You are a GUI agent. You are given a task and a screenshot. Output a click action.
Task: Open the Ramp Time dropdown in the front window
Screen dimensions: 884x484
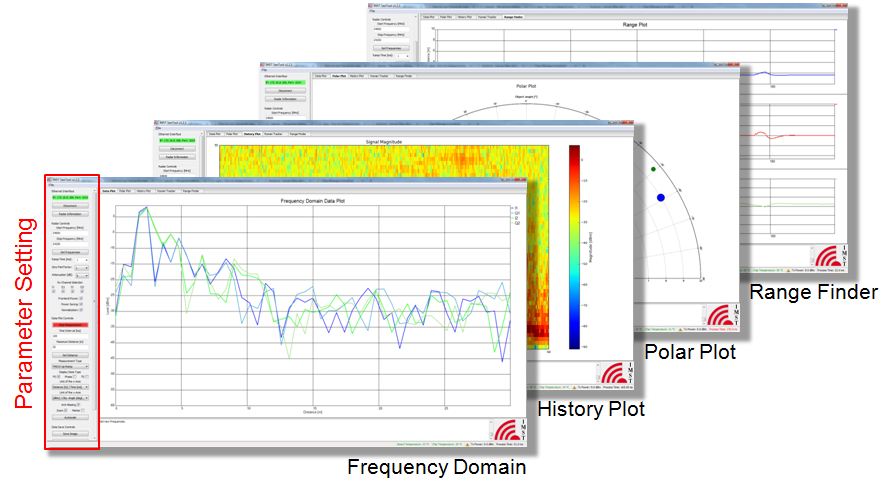coord(82,260)
